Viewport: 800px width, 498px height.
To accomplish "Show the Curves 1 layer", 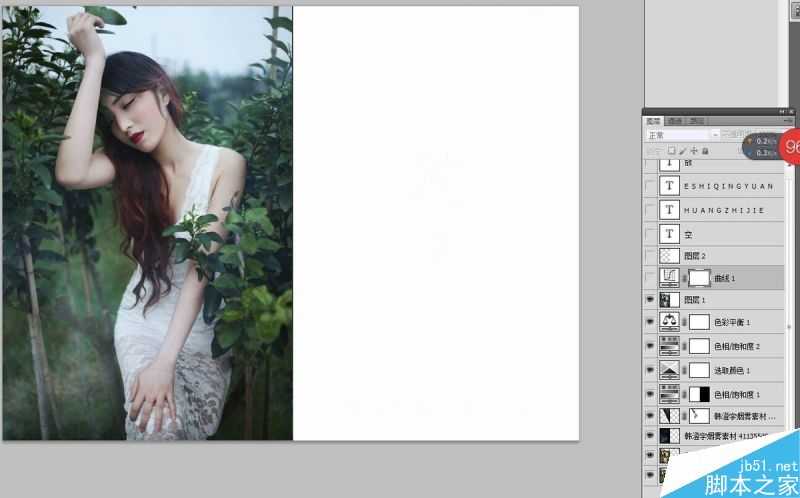I will point(650,277).
